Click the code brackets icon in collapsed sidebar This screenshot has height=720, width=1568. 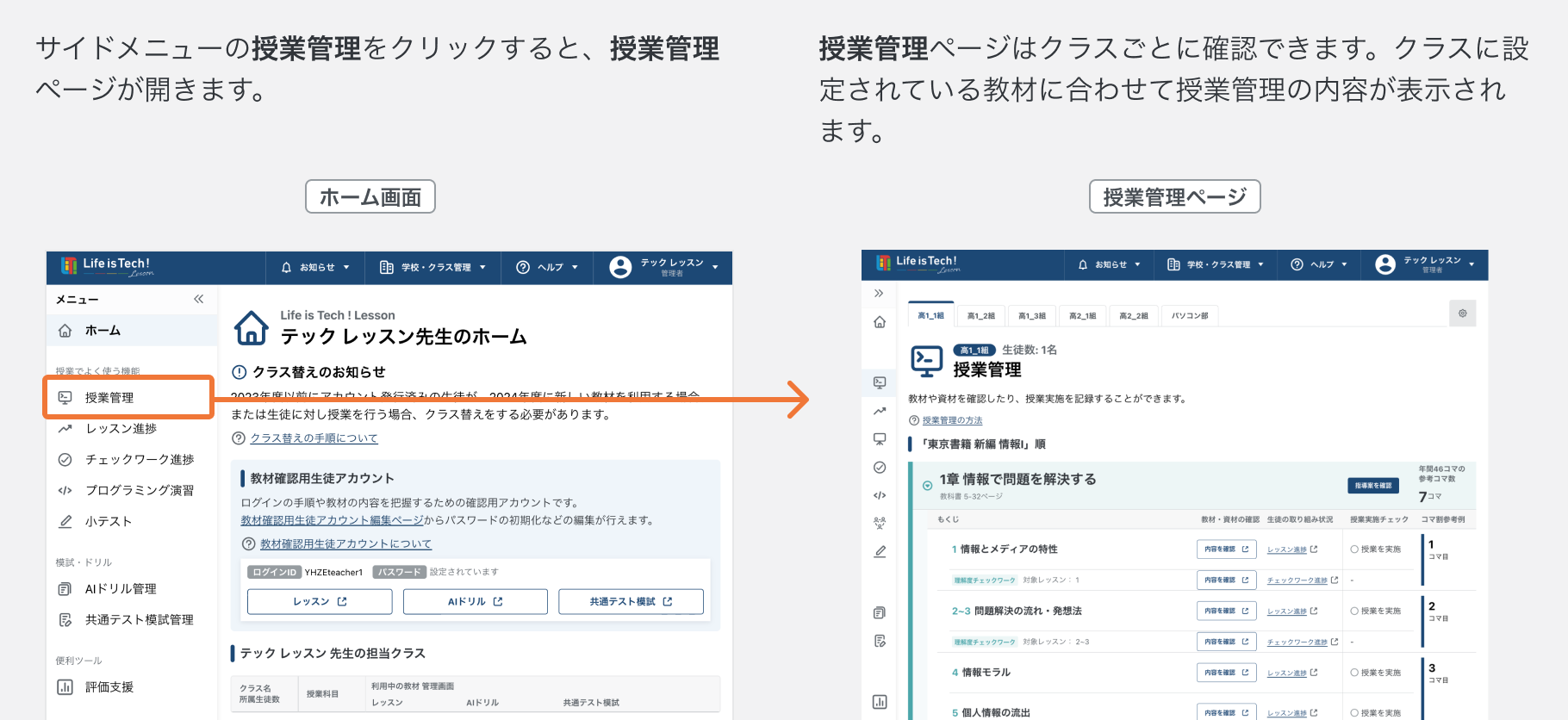[880, 495]
